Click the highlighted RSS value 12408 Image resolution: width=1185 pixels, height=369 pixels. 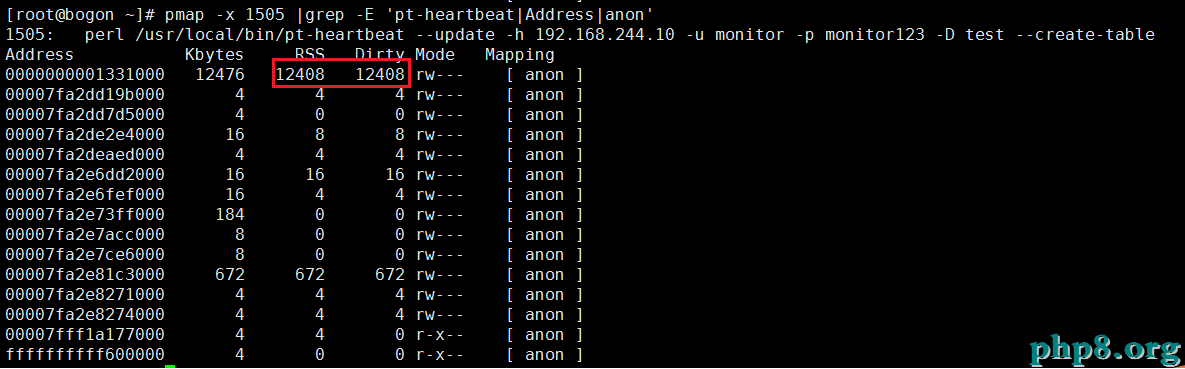(x=300, y=75)
